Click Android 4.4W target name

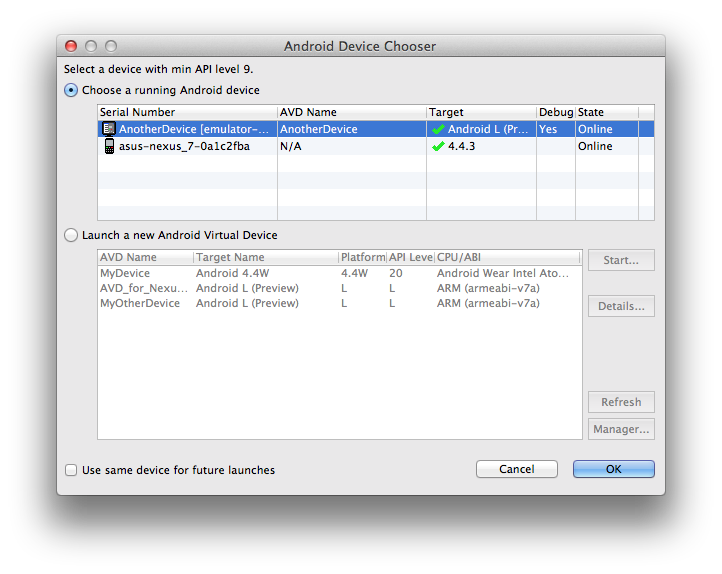(x=233, y=273)
